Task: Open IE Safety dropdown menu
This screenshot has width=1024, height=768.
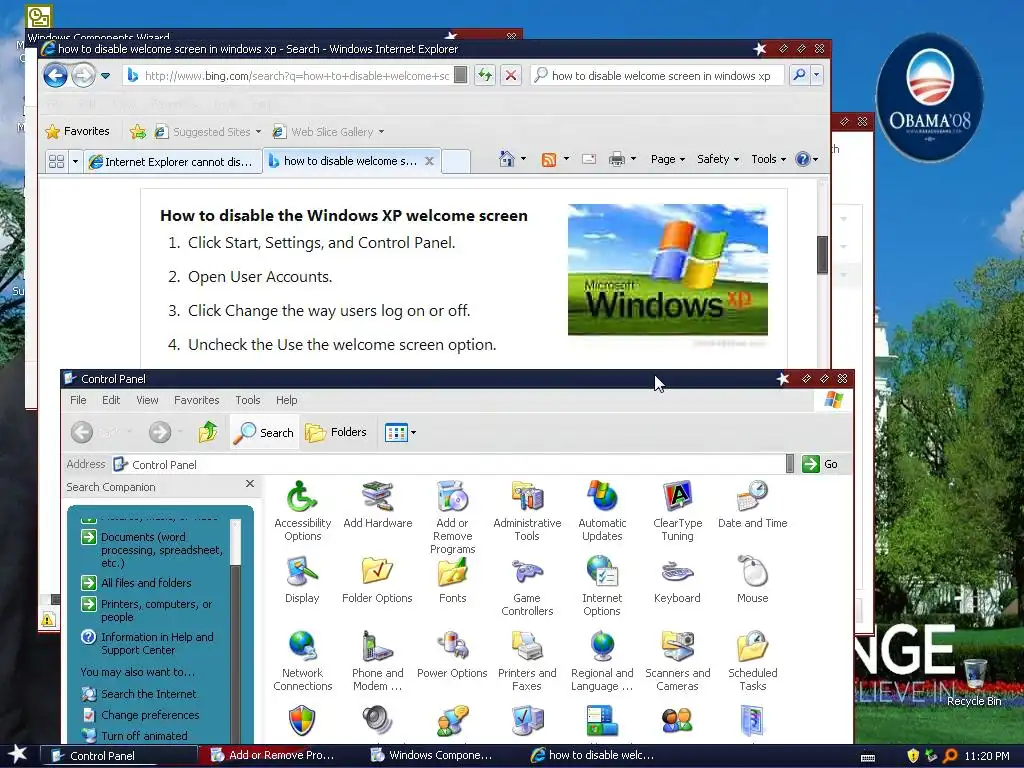Action: click(718, 159)
